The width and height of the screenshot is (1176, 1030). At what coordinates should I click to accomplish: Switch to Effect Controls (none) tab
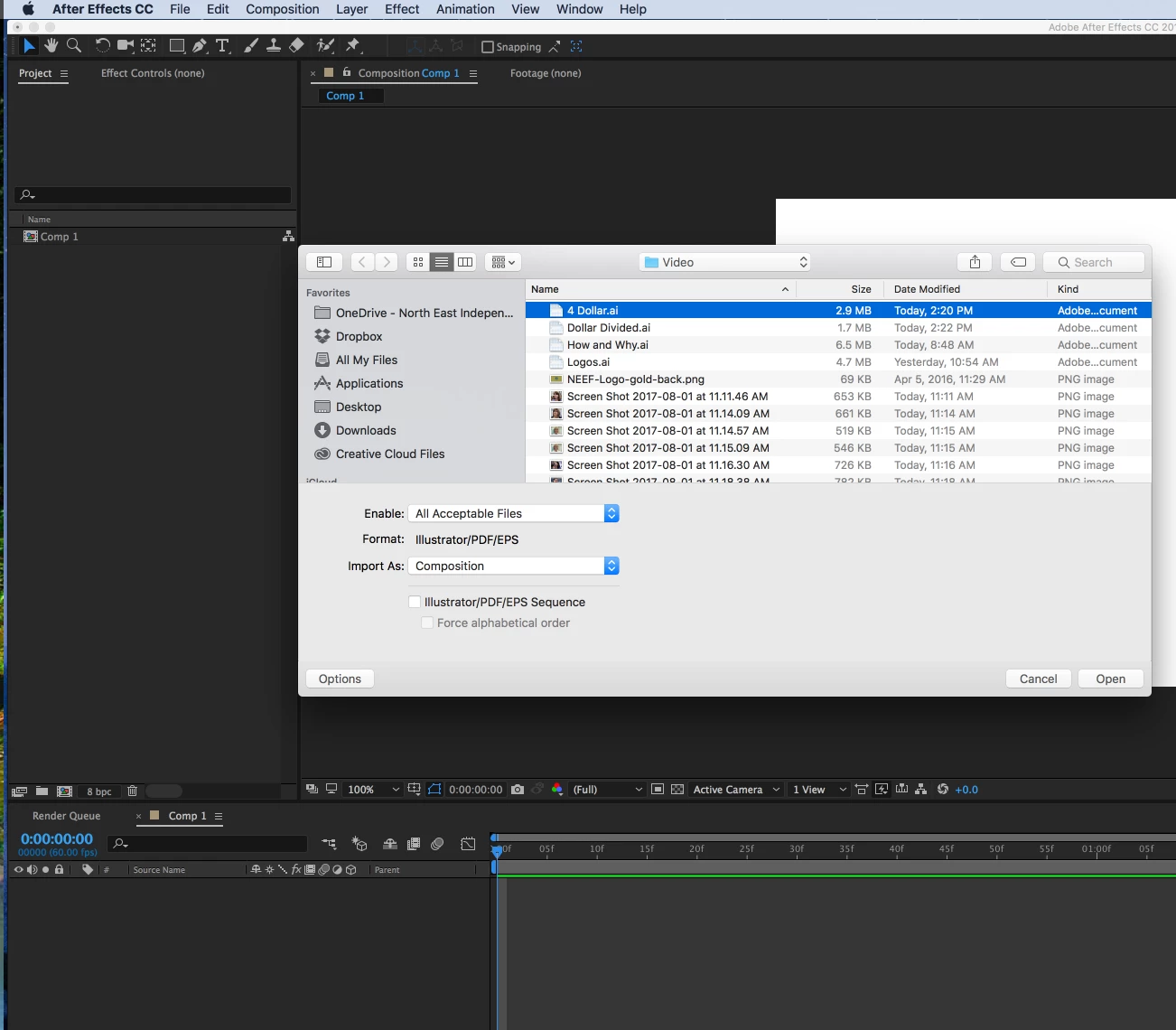pyautogui.click(x=153, y=73)
